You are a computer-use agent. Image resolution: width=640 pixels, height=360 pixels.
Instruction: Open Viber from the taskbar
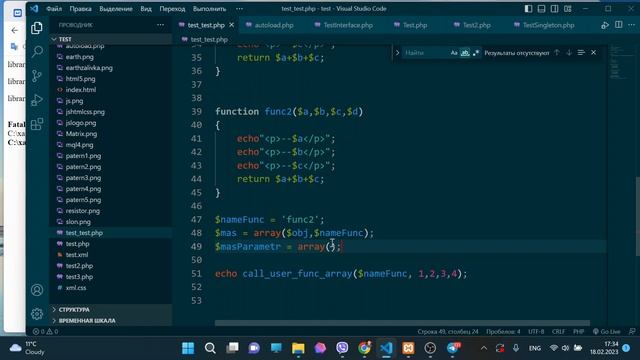coord(342,348)
